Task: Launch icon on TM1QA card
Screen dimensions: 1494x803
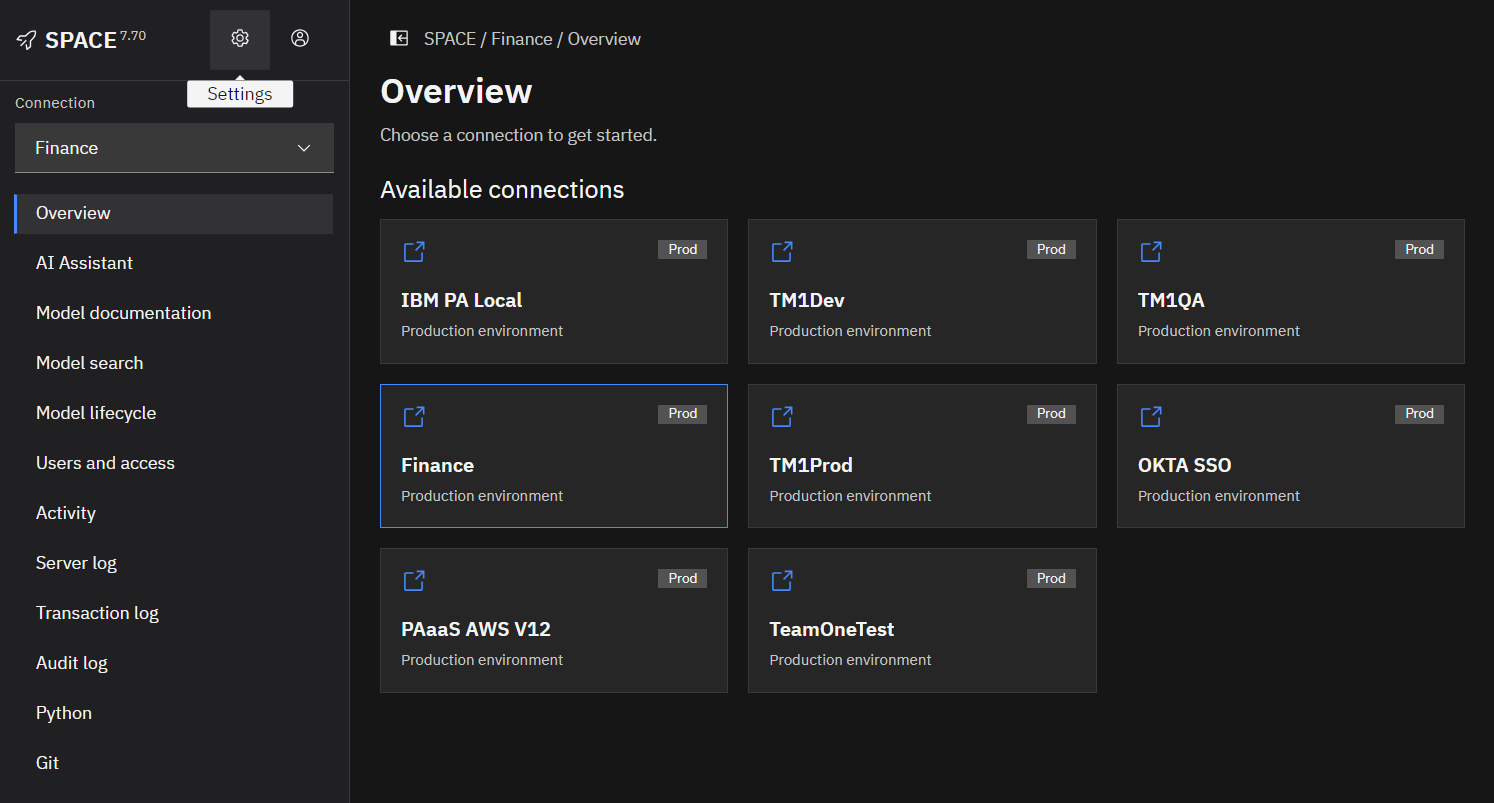Action: click(x=1151, y=252)
